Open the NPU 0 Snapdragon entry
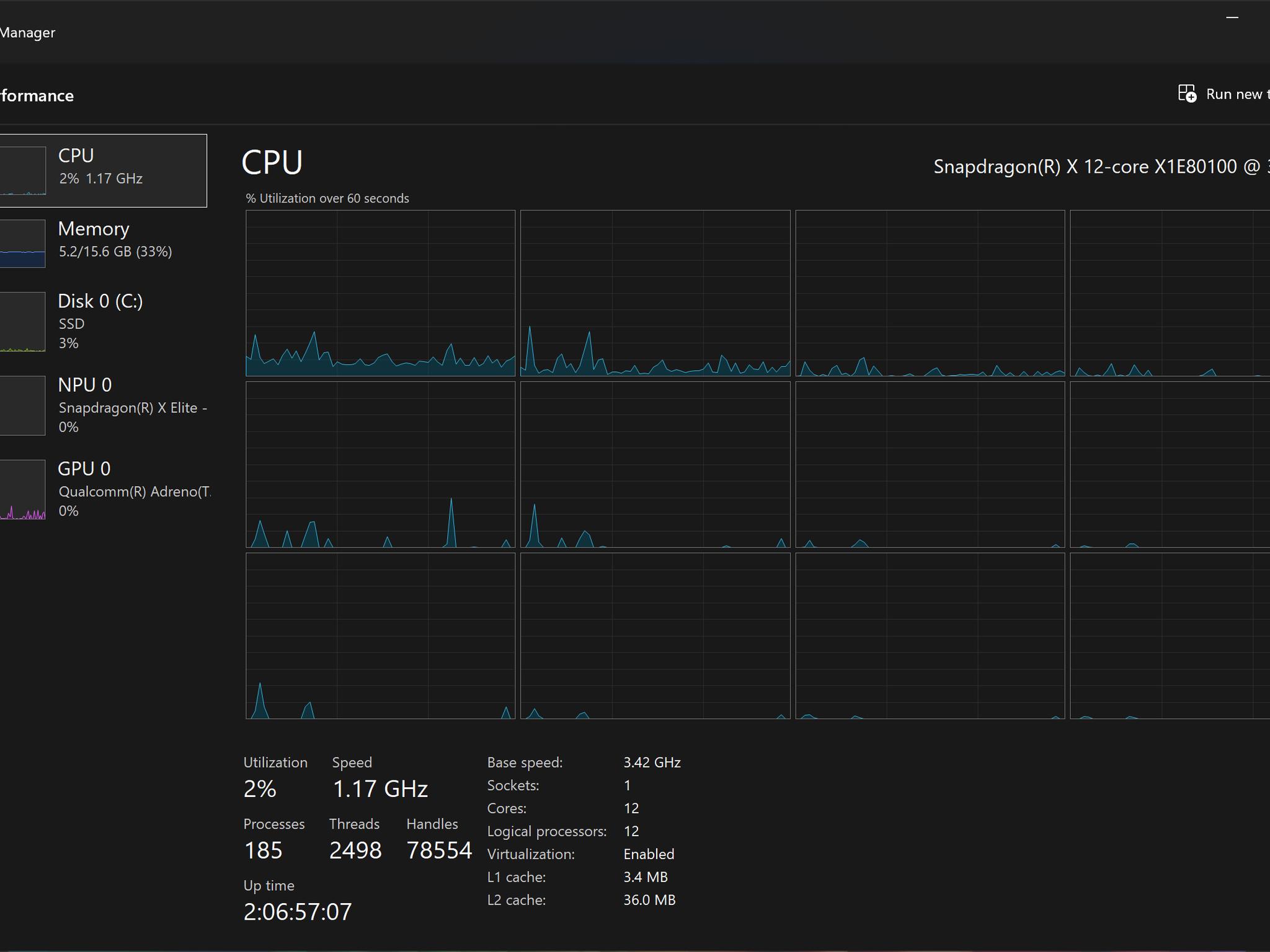Viewport: 1270px width, 952px height. pos(103,405)
